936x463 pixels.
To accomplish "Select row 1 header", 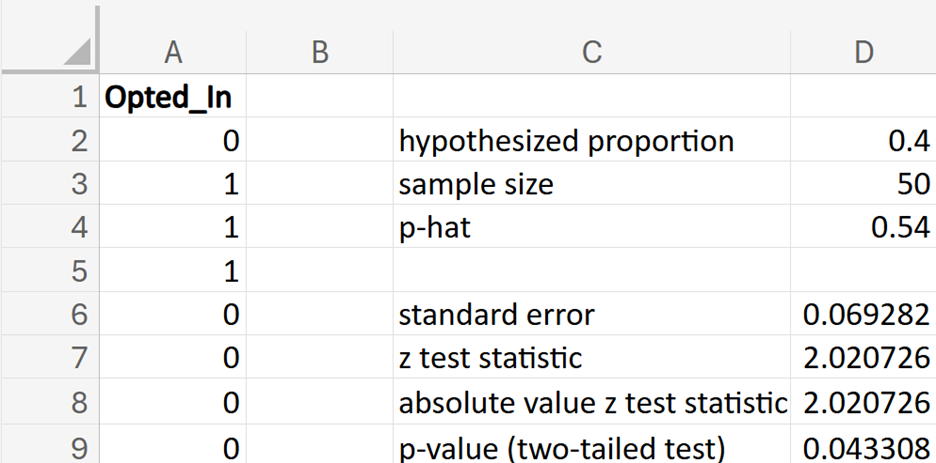I will click(50, 97).
